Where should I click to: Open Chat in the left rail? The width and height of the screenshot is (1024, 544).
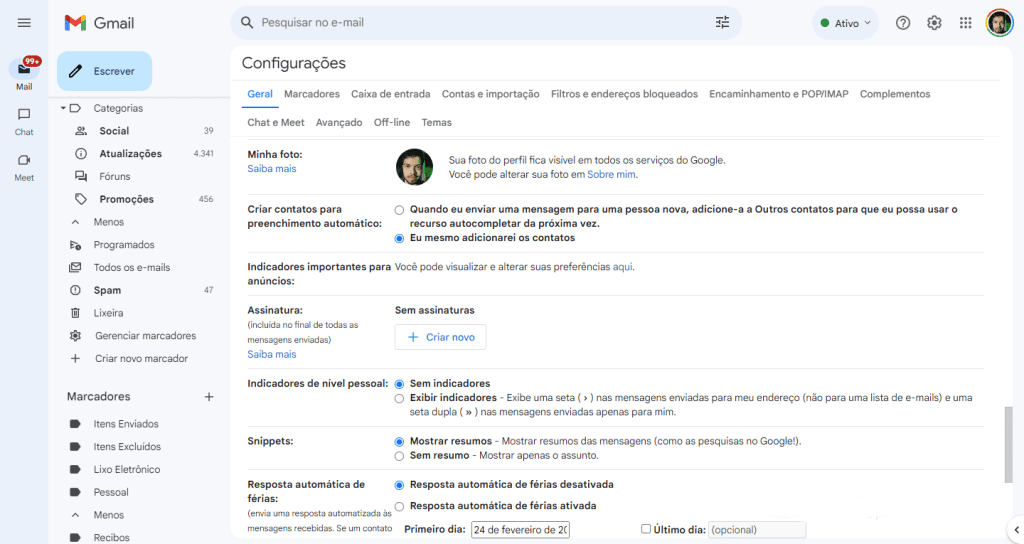point(24,121)
